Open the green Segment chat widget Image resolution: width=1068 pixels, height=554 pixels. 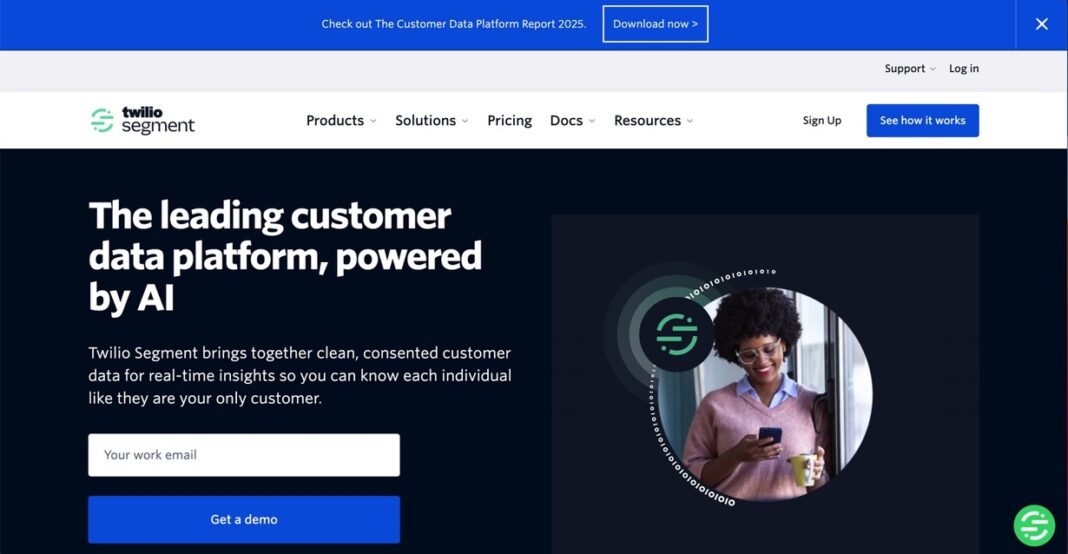click(x=1034, y=525)
